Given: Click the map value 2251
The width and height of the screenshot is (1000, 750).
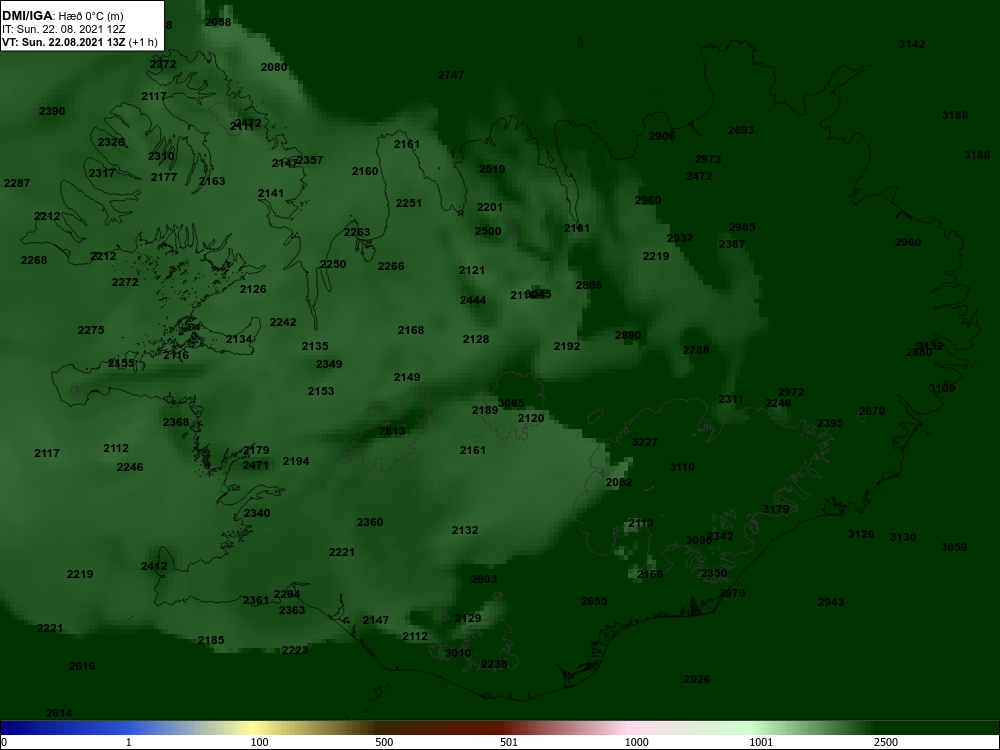Looking at the screenshot, I should 408,203.
